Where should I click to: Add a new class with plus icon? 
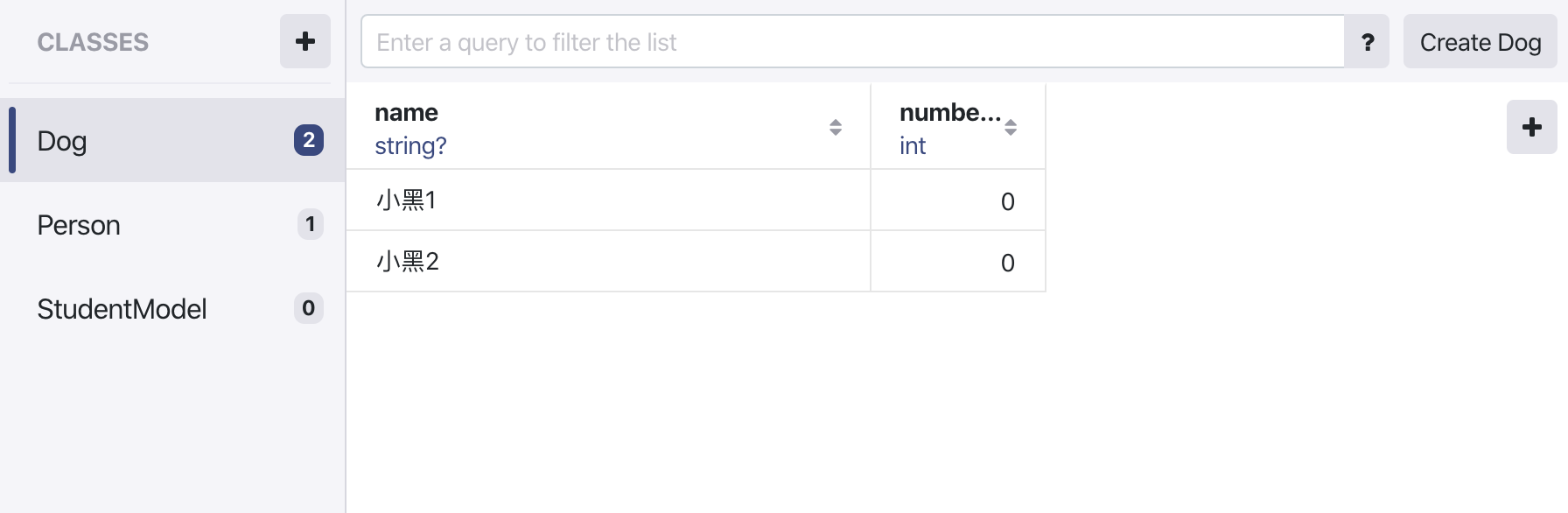point(304,41)
